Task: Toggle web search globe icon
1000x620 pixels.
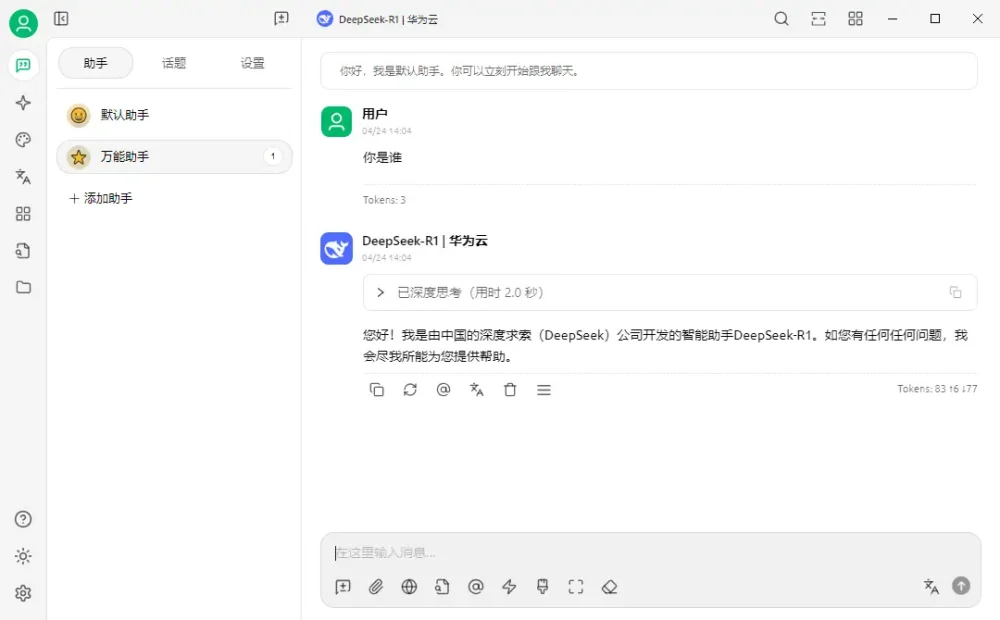Action: pos(409,587)
